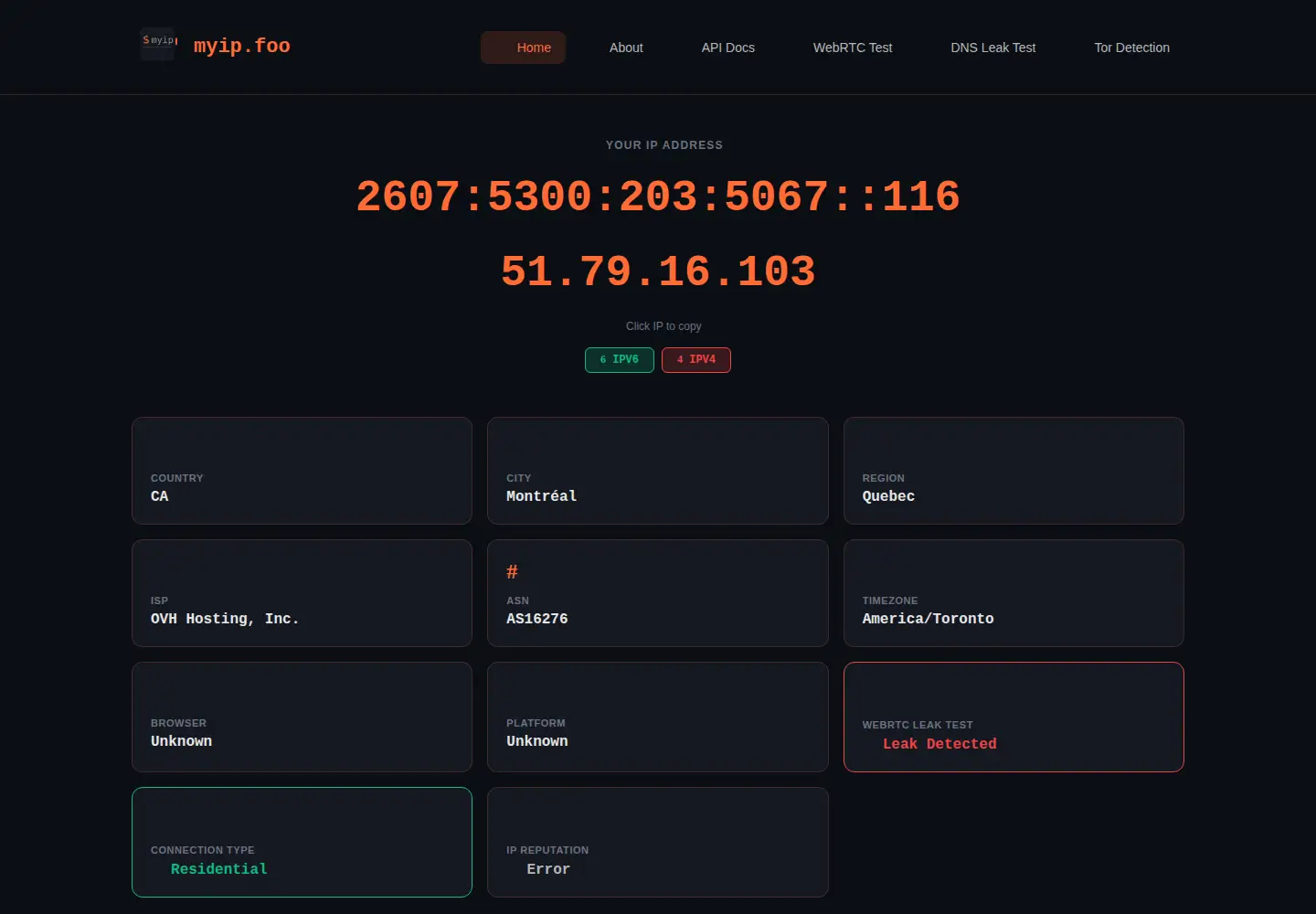Go to the Home nav tab
Viewport: 1316px width, 914px height.
(524, 48)
